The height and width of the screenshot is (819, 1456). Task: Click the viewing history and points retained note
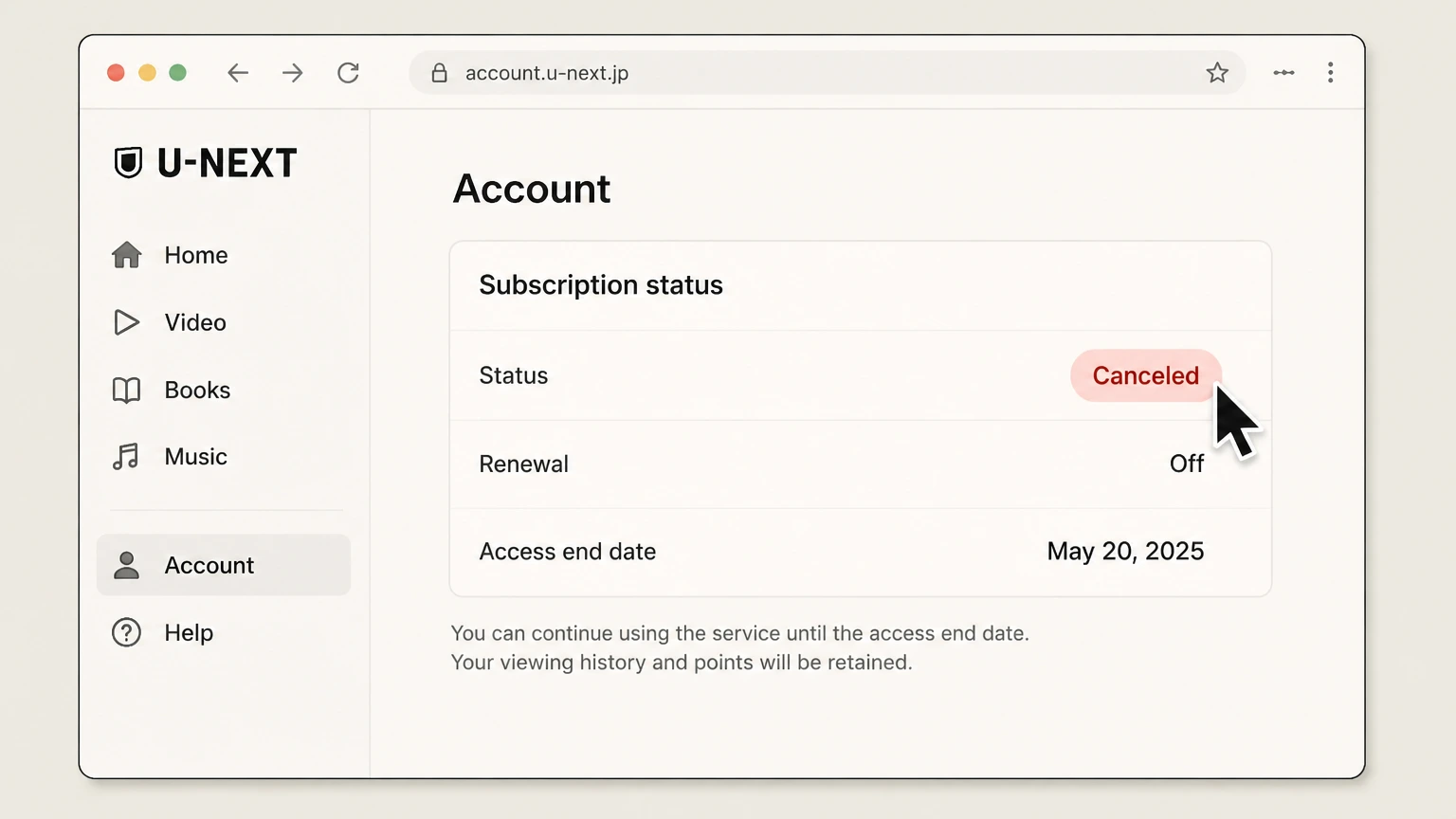tap(682, 663)
